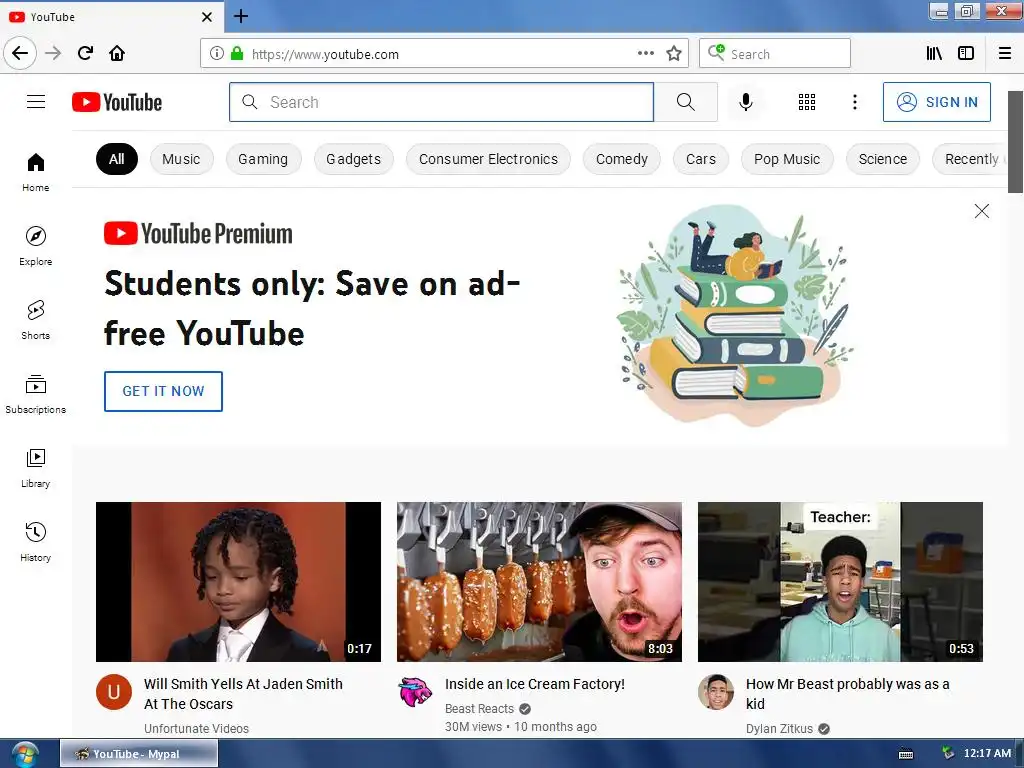The height and width of the screenshot is (768, 1024).
Task: Go to Home in the sidebar
Action: click(x=36, y=172)
